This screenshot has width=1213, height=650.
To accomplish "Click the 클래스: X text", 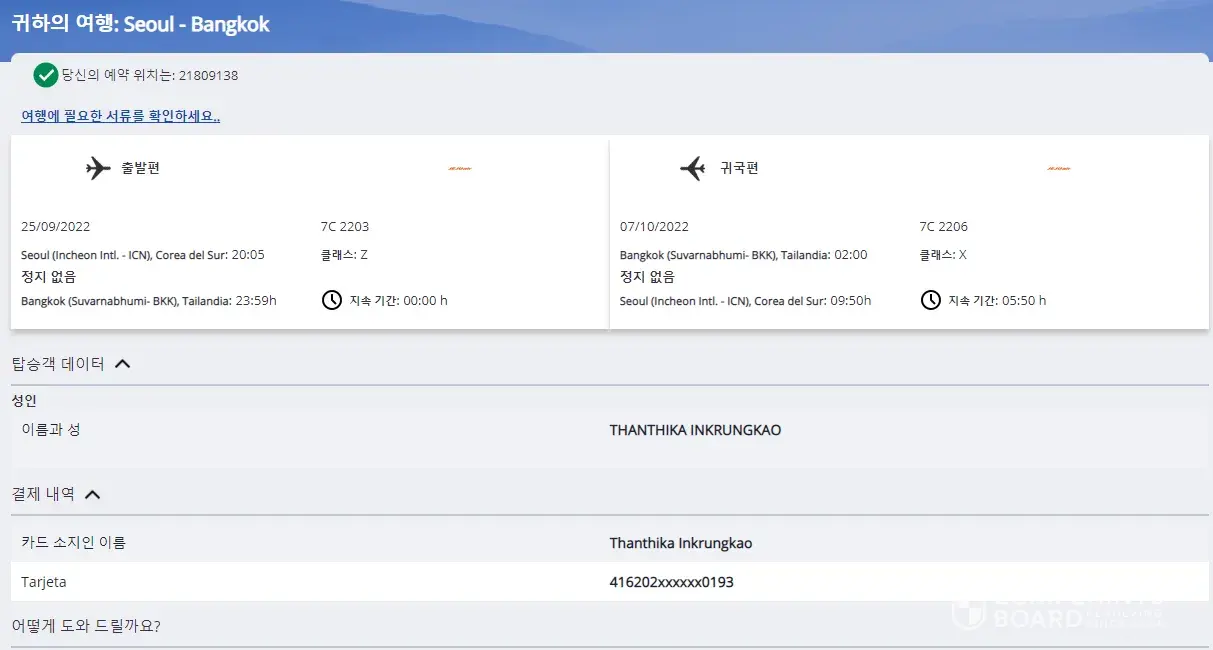I will [x=943, y=255].
